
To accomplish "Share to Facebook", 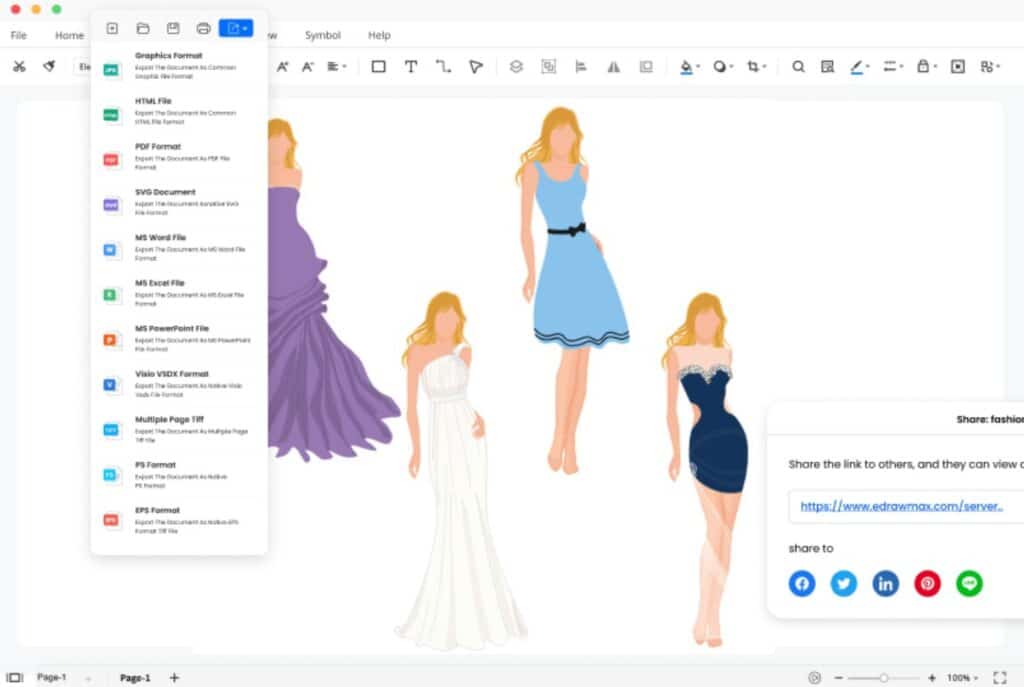I will 802,583.
